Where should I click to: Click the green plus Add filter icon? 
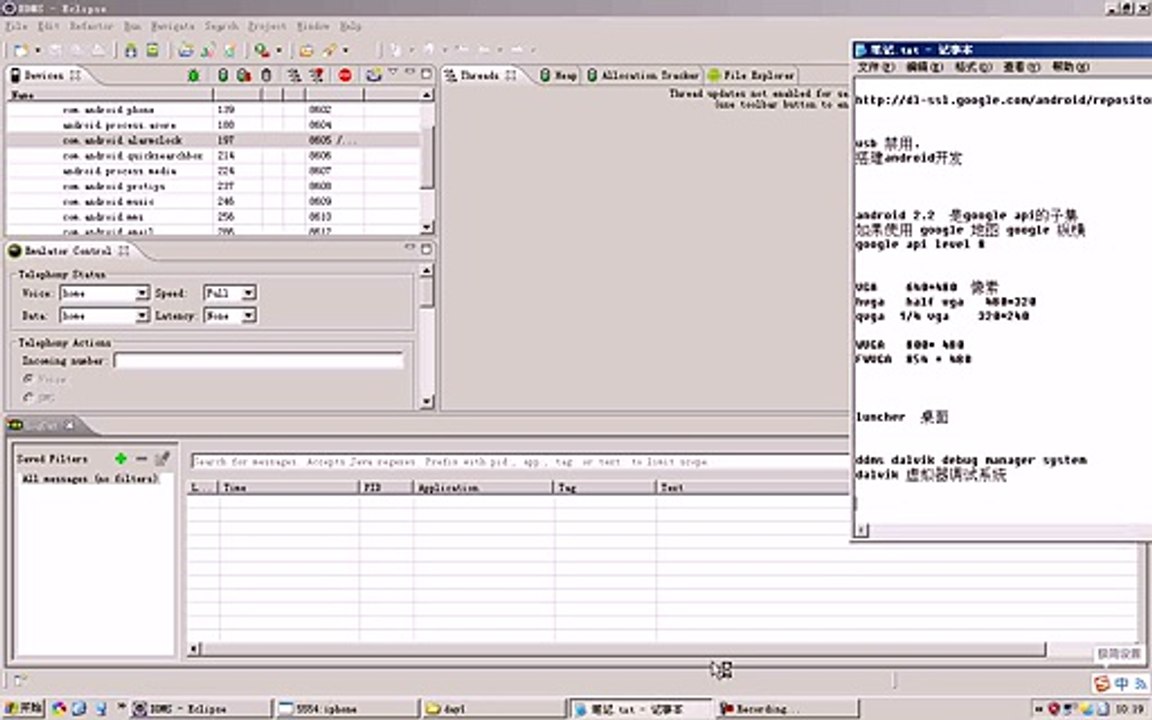[x=120, y=458]
